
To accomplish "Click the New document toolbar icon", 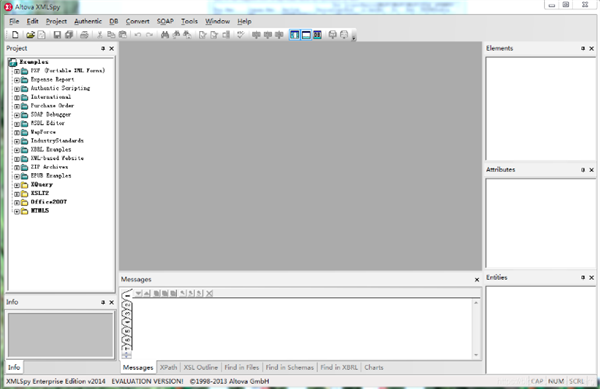I will click(x=15, y=35).
